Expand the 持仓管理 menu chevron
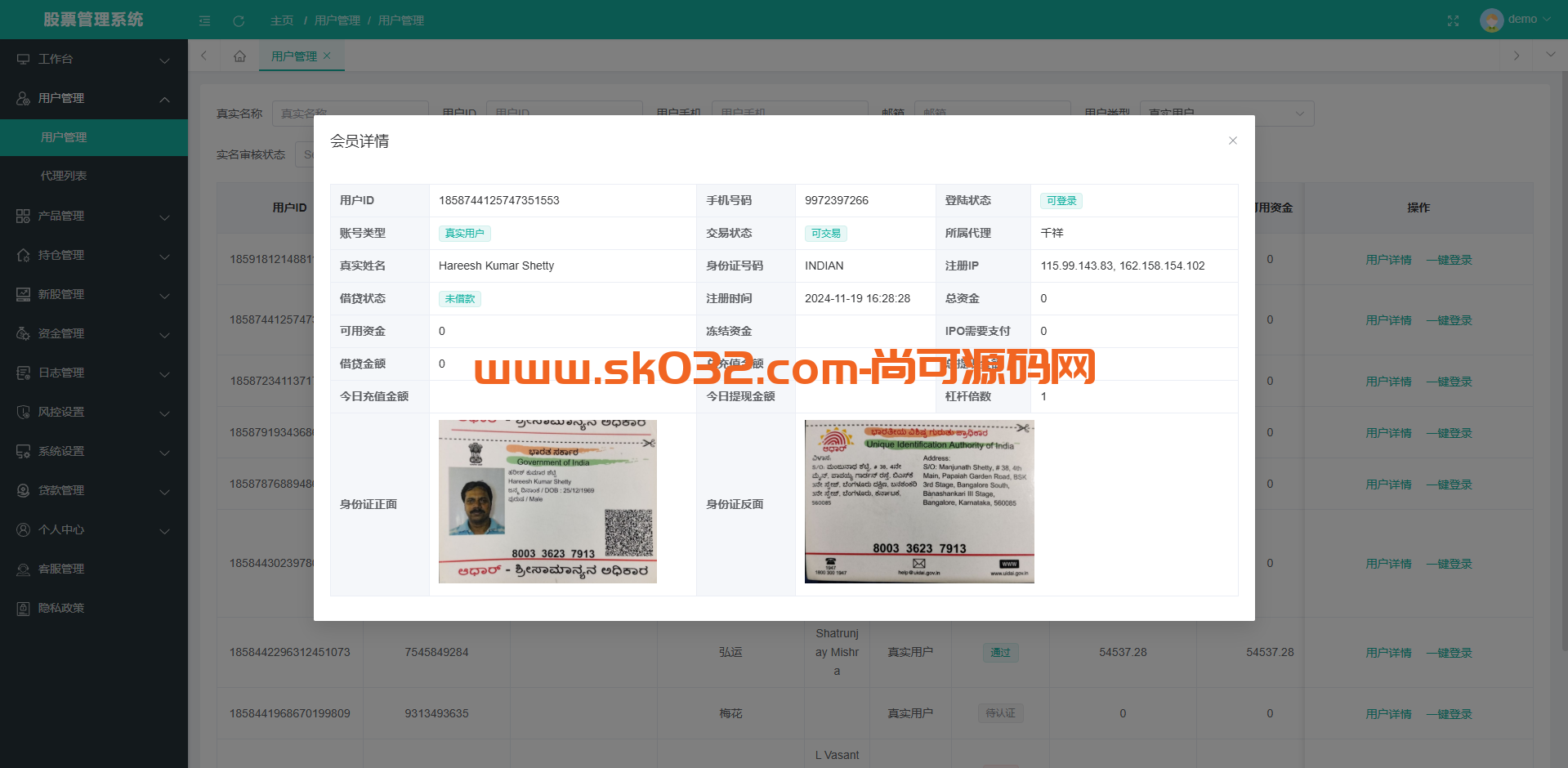 point(164,256)
